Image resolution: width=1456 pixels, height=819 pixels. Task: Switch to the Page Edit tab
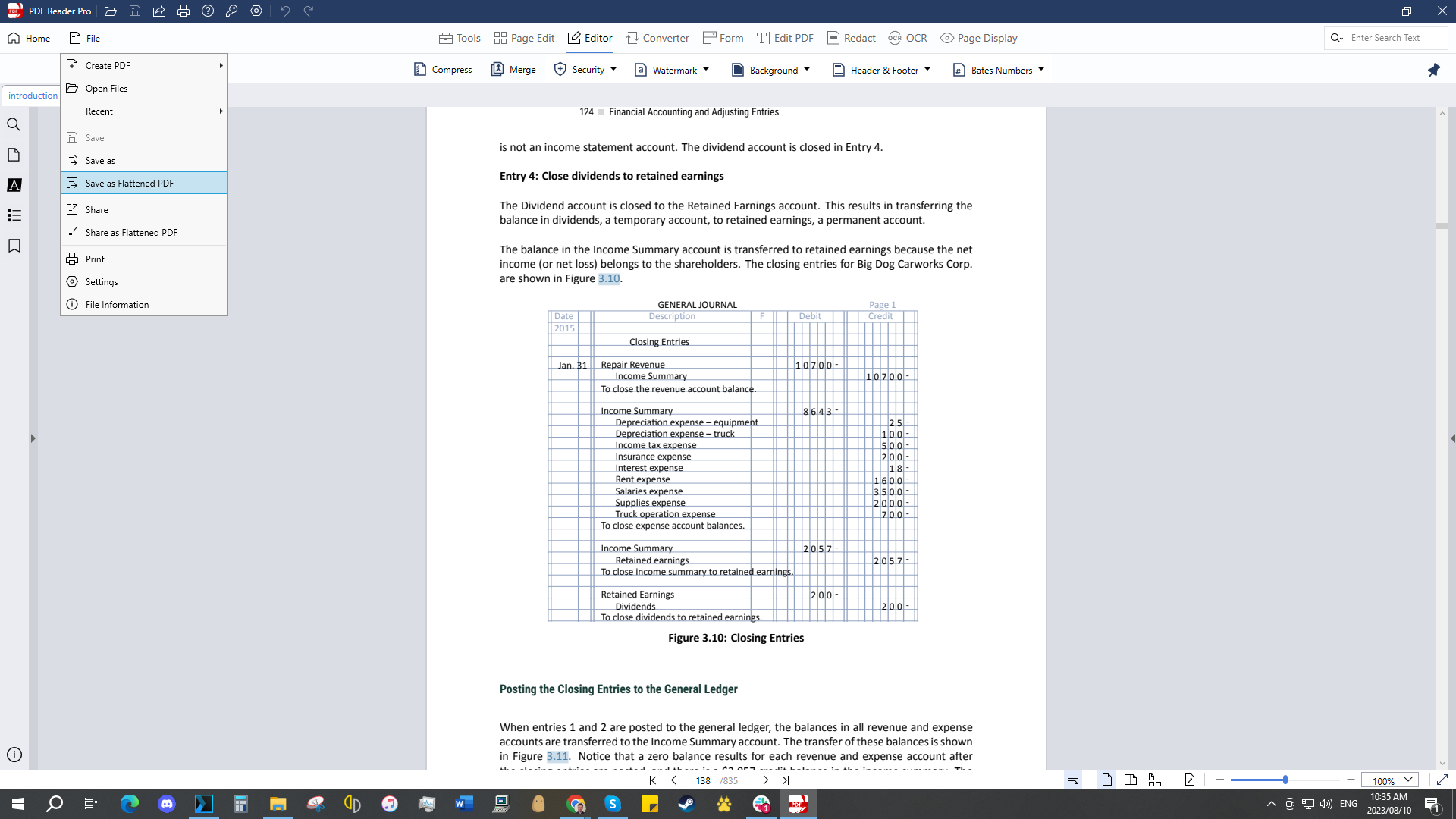[x=524, y=38]
